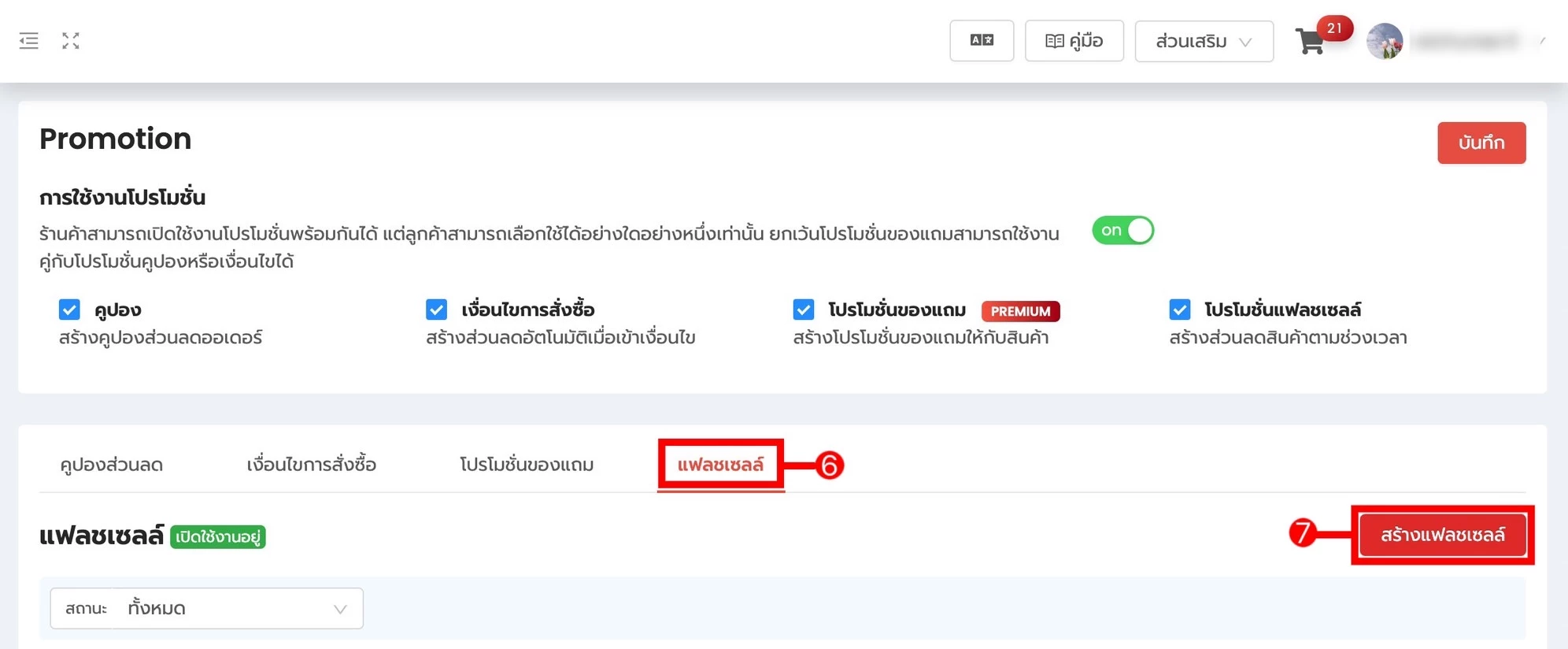Turn off the promotion usage switch
The width and height of the screenshot is (1568, 649).
tap(1122, 231)
